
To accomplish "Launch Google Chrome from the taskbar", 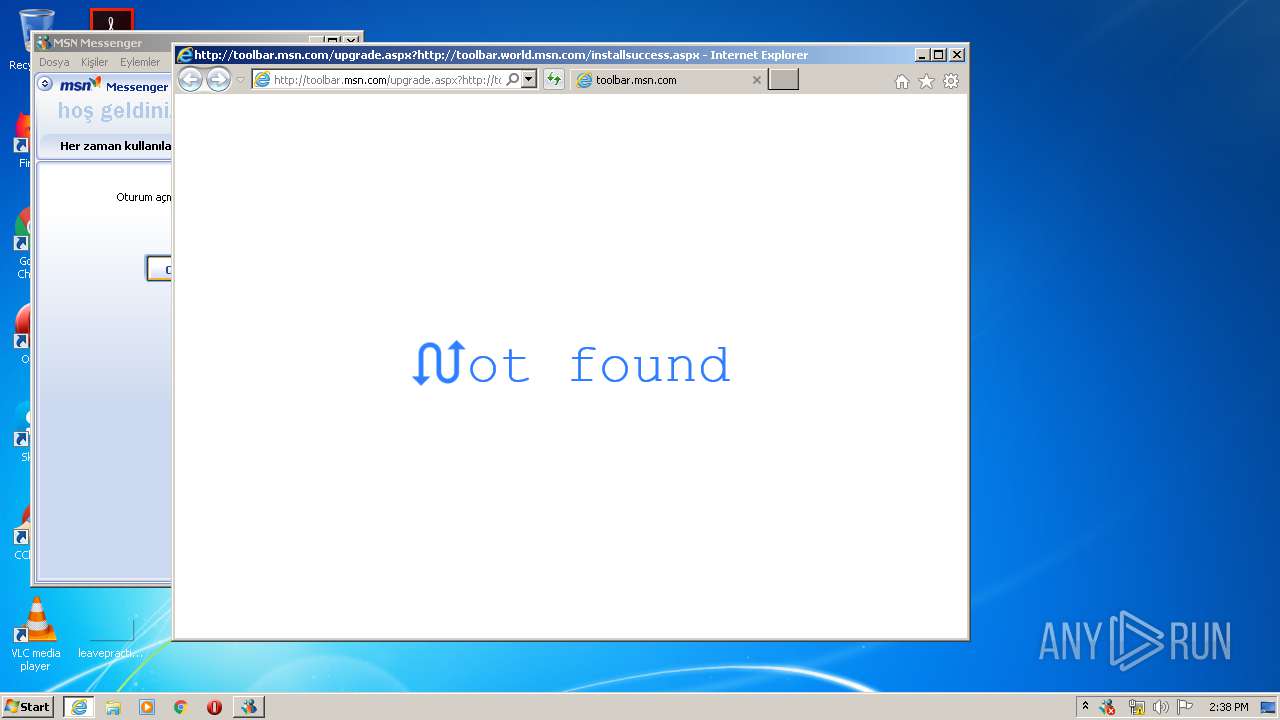I will coord(181,707).
